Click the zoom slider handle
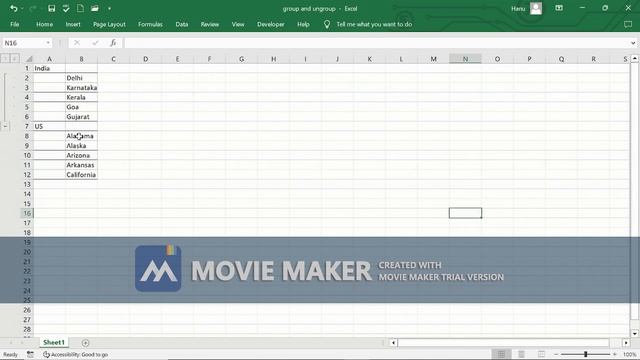Image resolution: width=640 pixels, height=360 pixels. tap(586, 354)
